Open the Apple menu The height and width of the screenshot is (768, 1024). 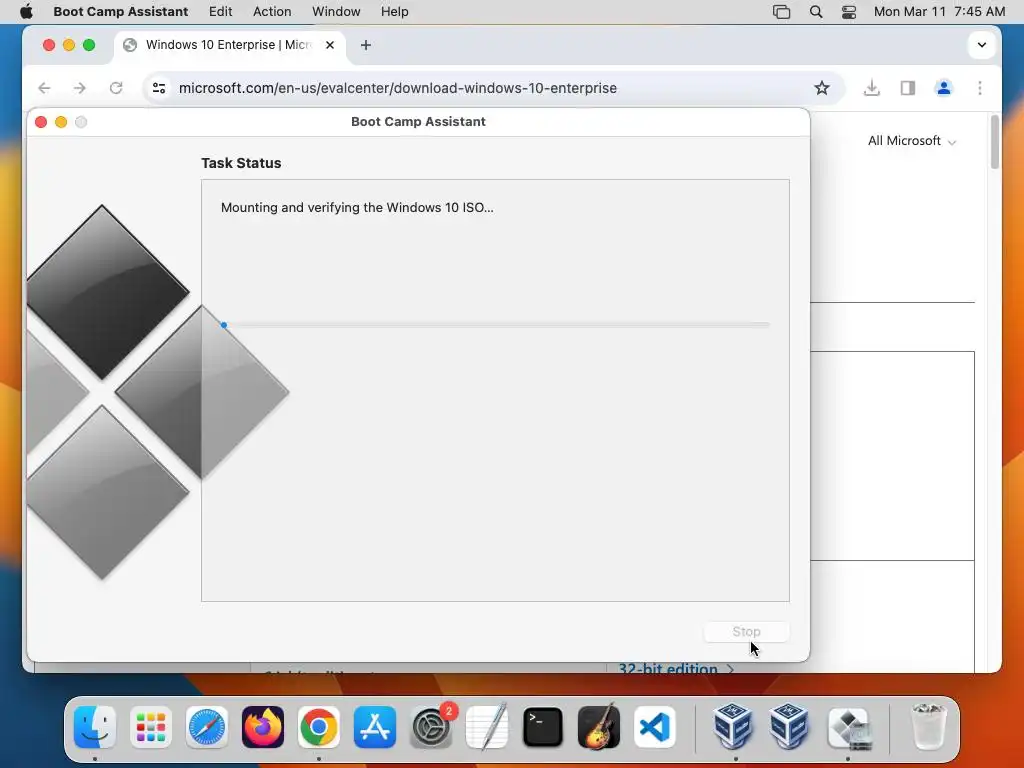26,12
